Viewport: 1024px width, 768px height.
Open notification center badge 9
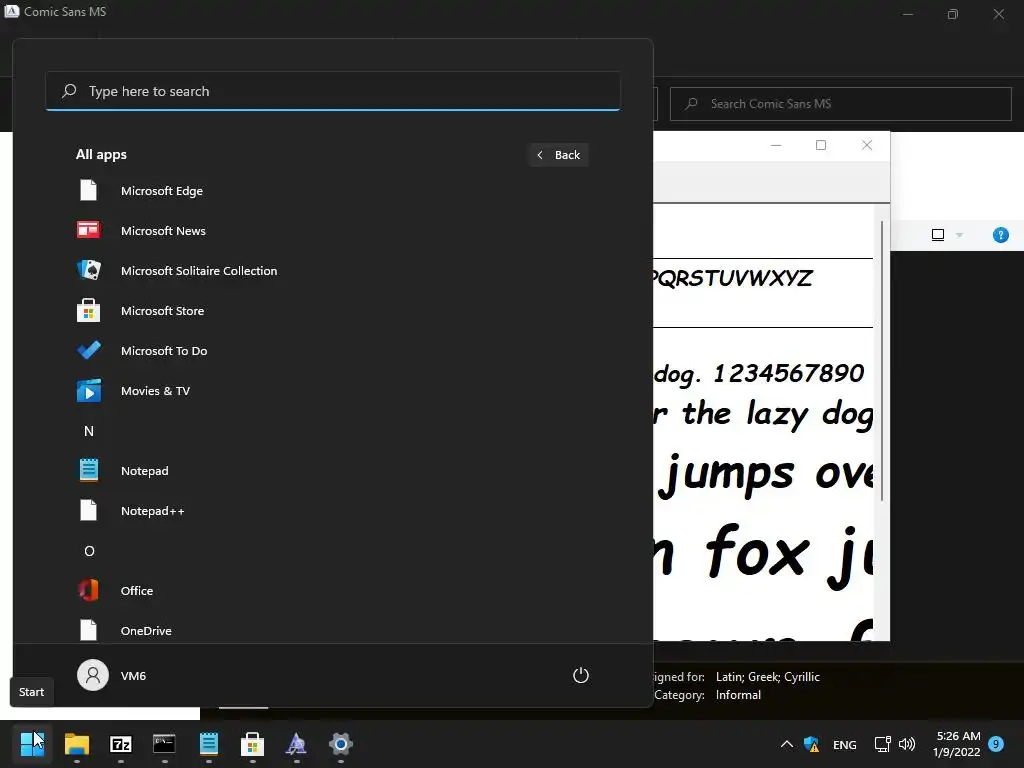(x=996, y=743)
